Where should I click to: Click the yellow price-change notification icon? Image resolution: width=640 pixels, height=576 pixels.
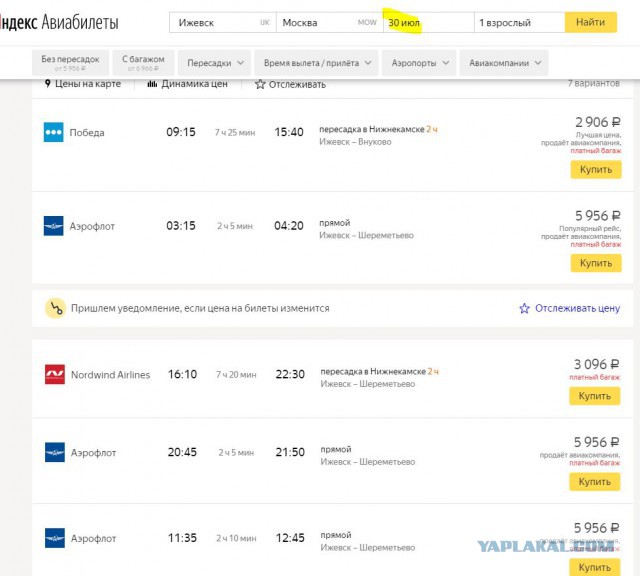56,308
